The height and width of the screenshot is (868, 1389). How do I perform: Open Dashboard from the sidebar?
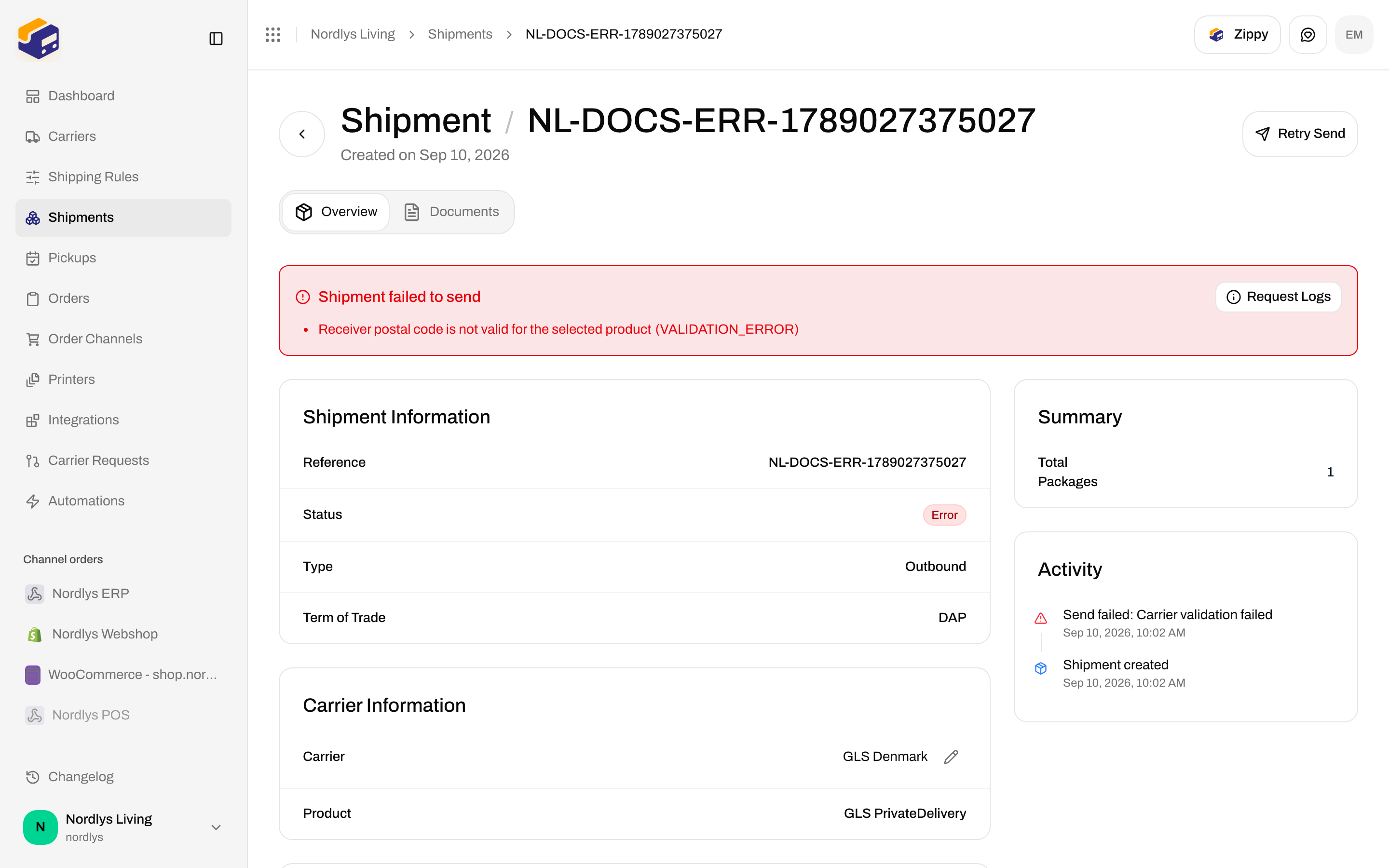click(123, 96)
